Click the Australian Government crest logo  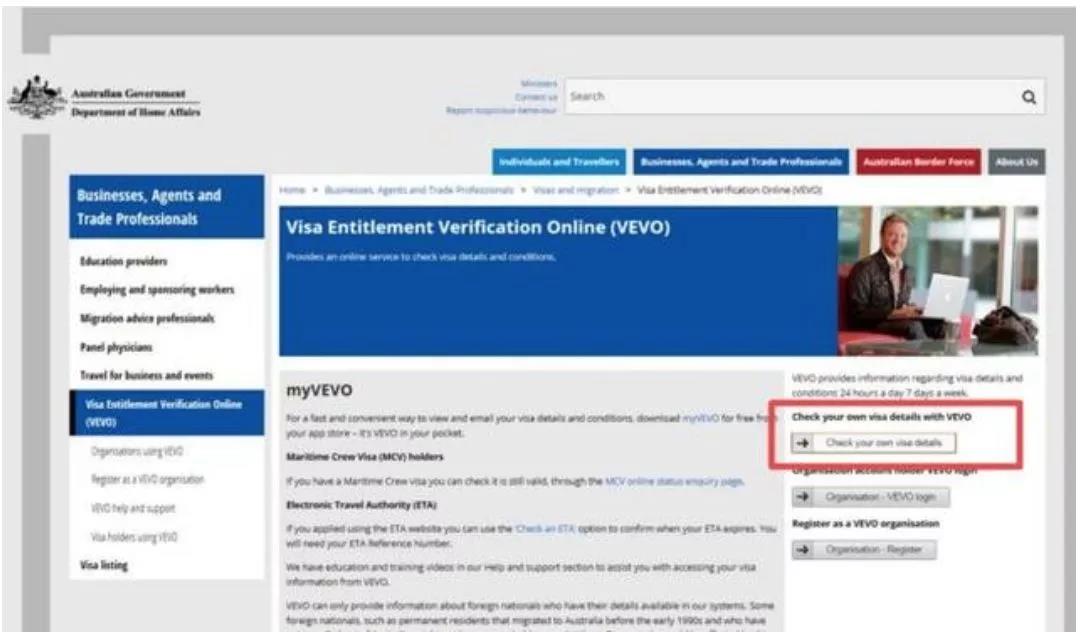tap(36, 97)
